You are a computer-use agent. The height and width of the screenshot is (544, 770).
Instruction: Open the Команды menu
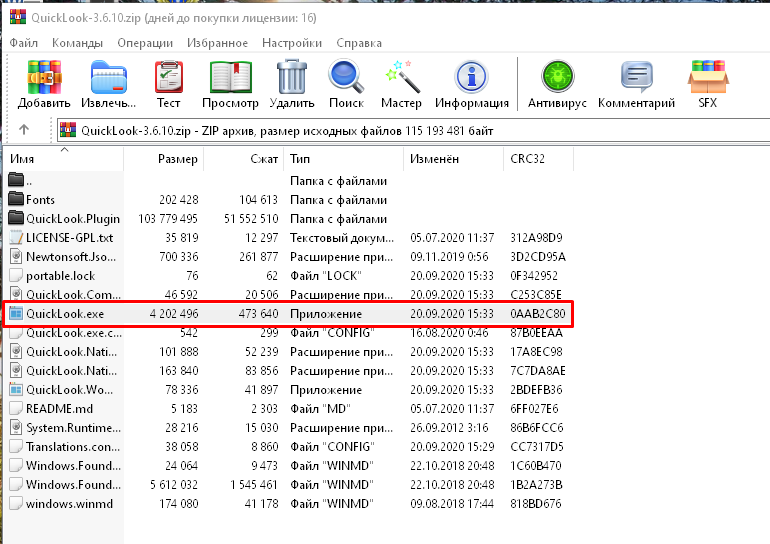[77, 43]
